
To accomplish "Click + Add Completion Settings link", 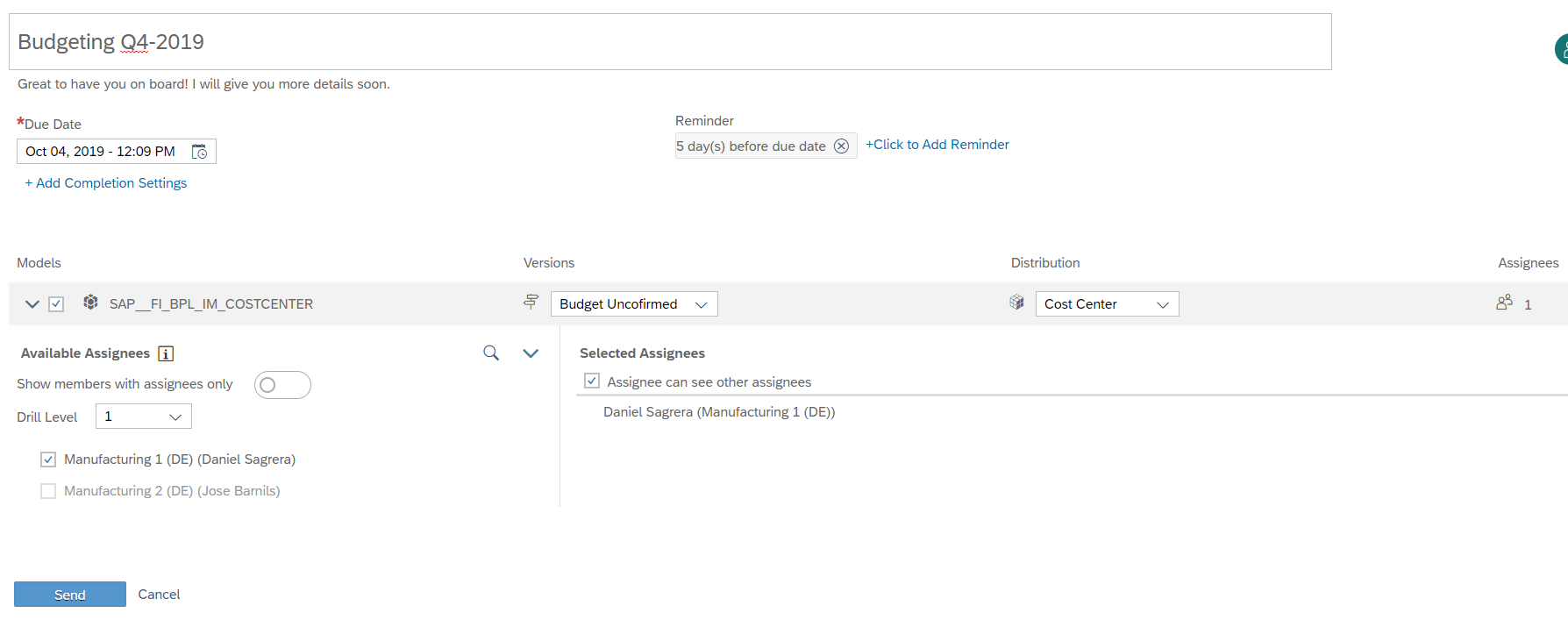I will [x=106, y=183].
